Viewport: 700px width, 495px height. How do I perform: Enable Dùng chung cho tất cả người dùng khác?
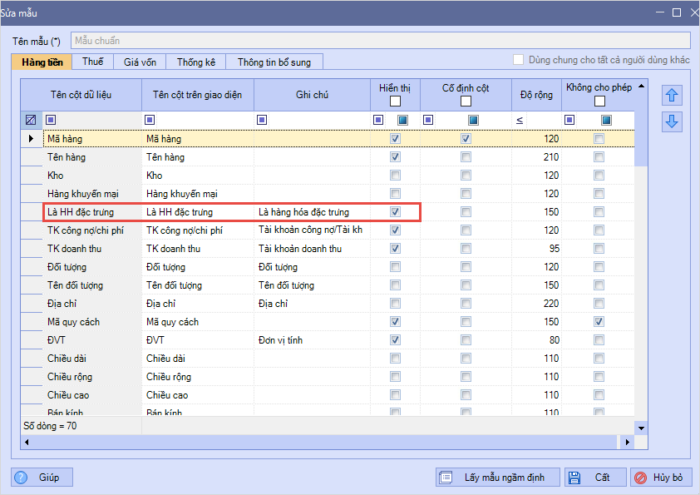point(518,60)
